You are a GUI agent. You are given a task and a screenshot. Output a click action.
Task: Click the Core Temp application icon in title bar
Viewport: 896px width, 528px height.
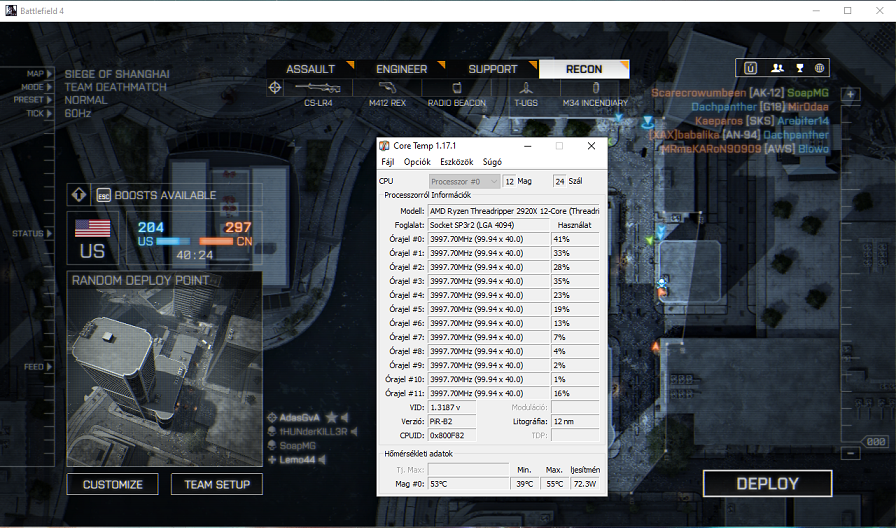[385, 146]
